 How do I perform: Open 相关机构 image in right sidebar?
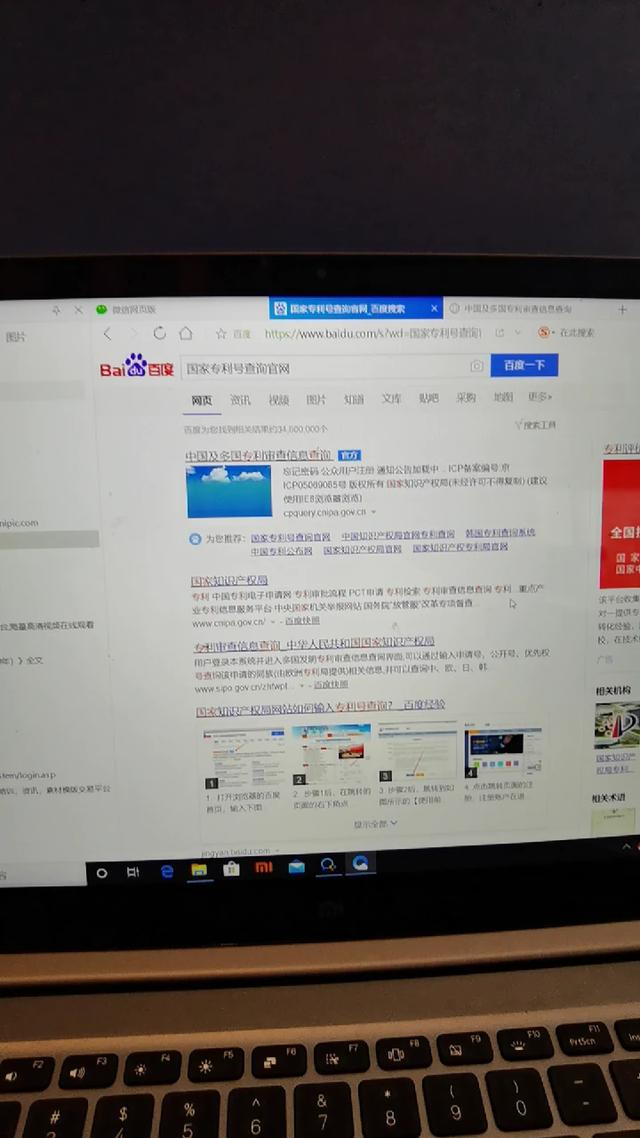click(x=617, y=725)
